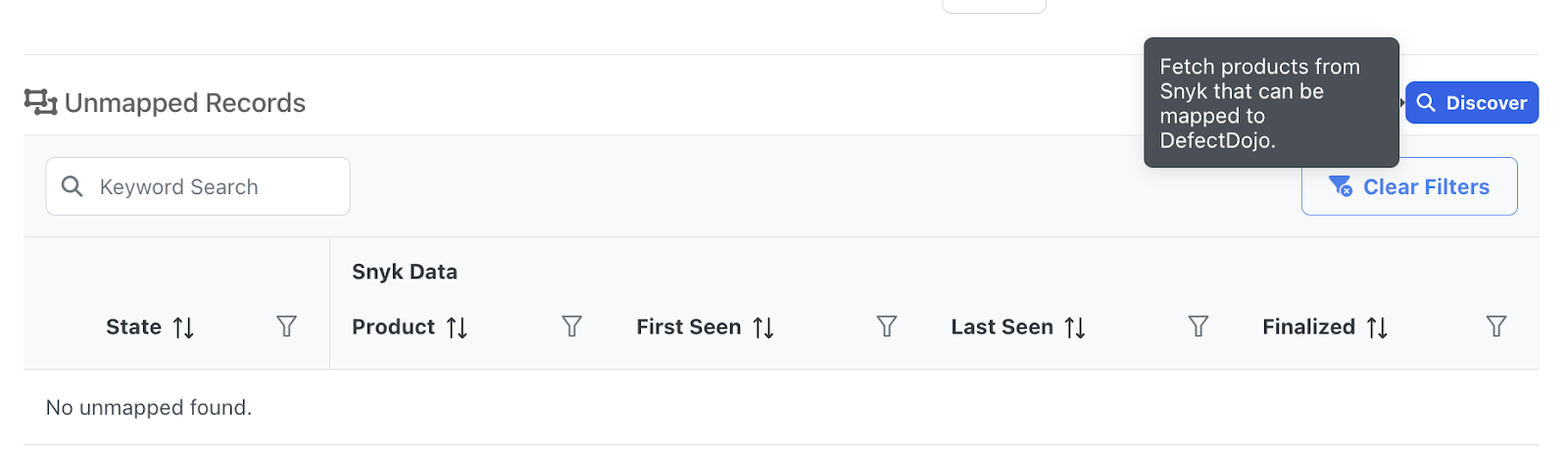Open the Product column filter

(x=571, y=327)
